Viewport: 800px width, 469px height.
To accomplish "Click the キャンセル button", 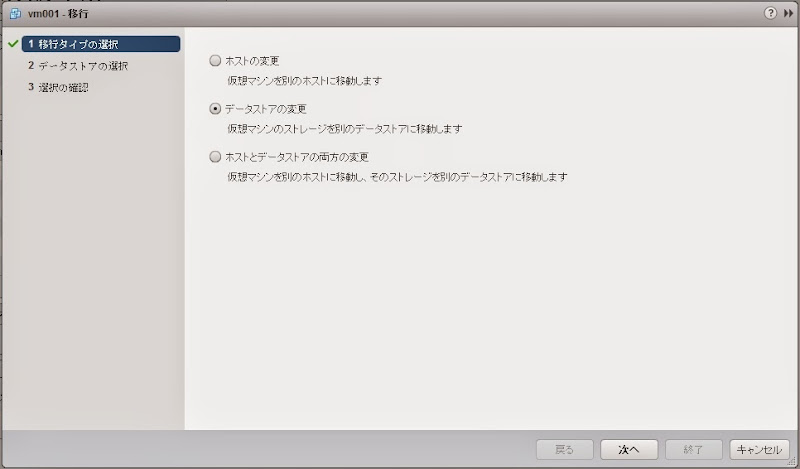I will click(760, 450).
